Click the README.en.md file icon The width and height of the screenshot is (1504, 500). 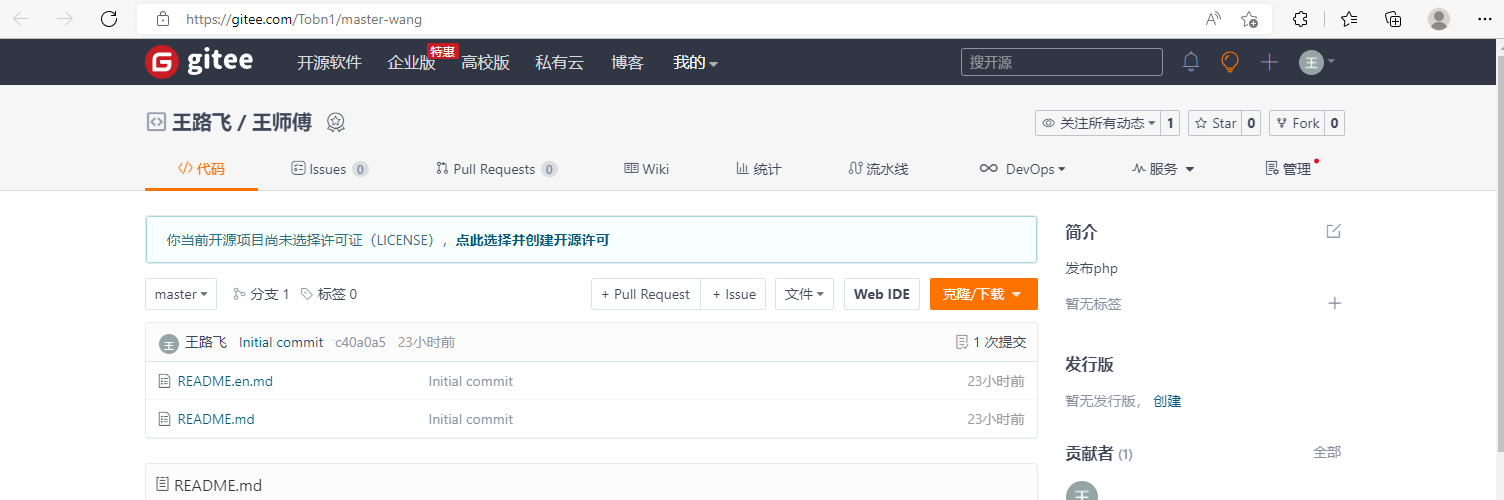pos(165,381)
